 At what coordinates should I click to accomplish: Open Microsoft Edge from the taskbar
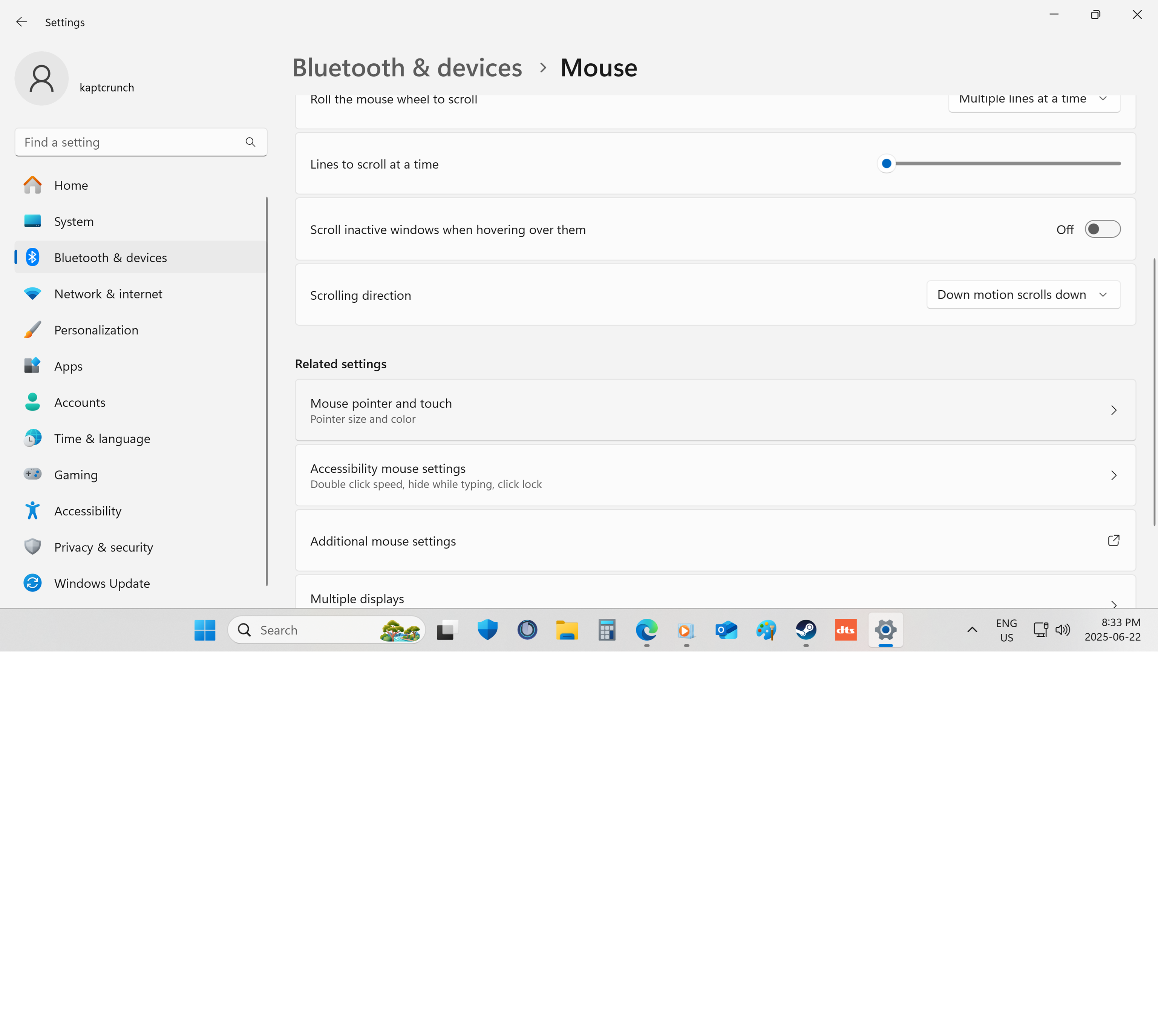click(x=646, y=630)
